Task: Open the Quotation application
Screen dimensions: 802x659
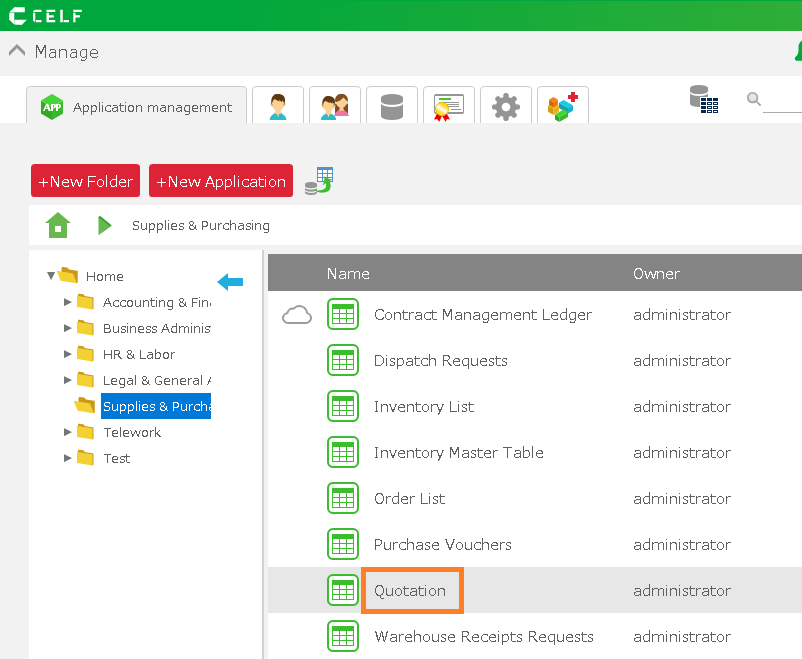Action: point(410,591)
